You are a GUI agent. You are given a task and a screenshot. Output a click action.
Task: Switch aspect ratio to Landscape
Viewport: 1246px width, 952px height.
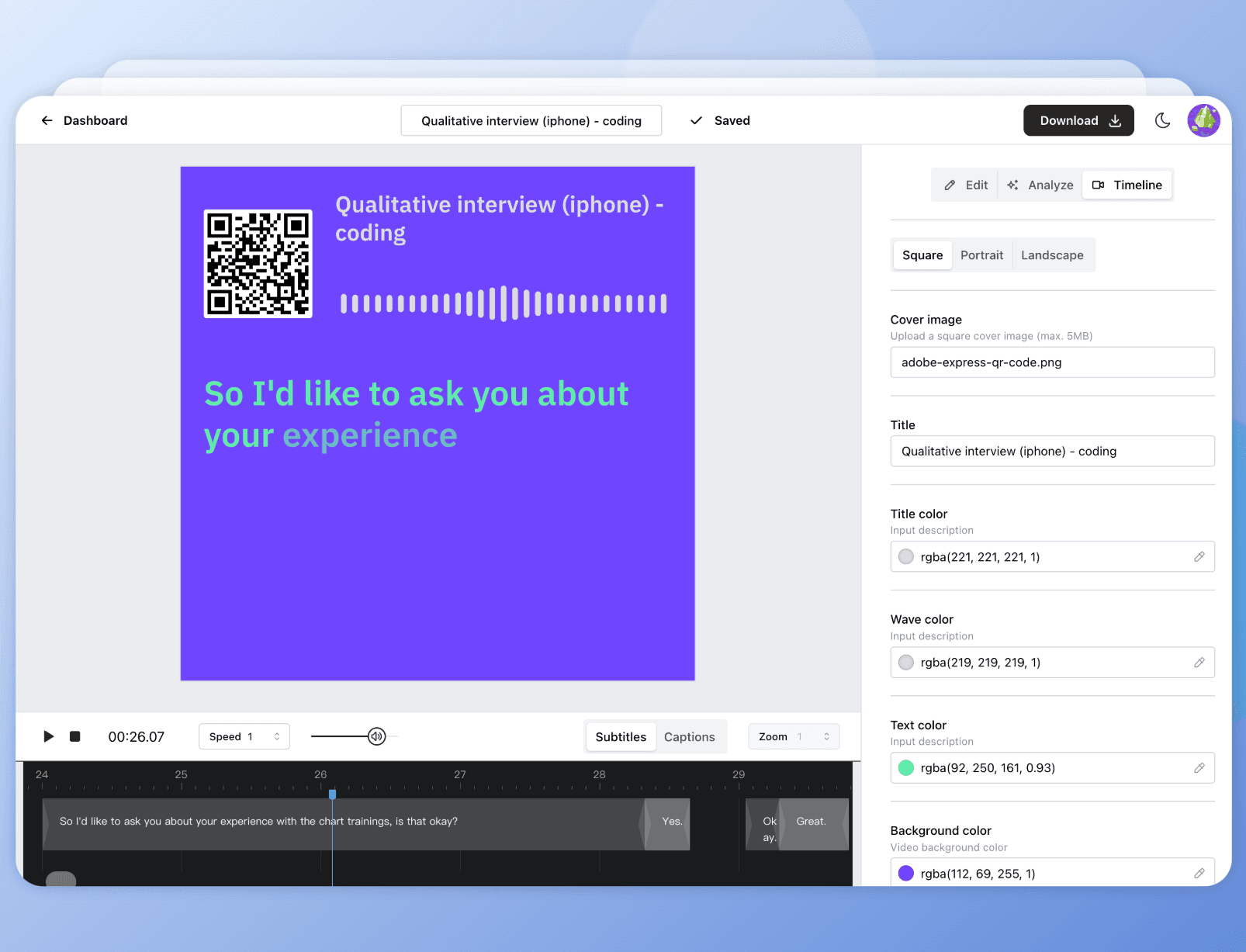pos(1052,254)
